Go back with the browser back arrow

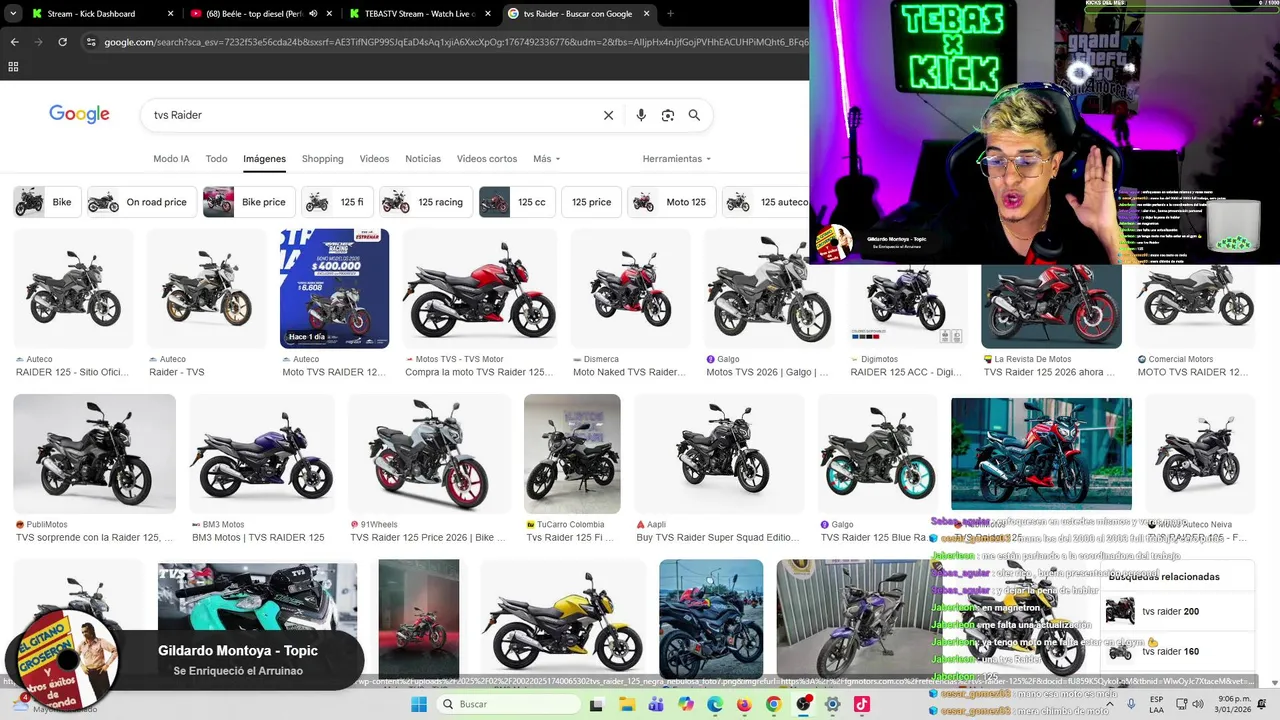(14, 42)
